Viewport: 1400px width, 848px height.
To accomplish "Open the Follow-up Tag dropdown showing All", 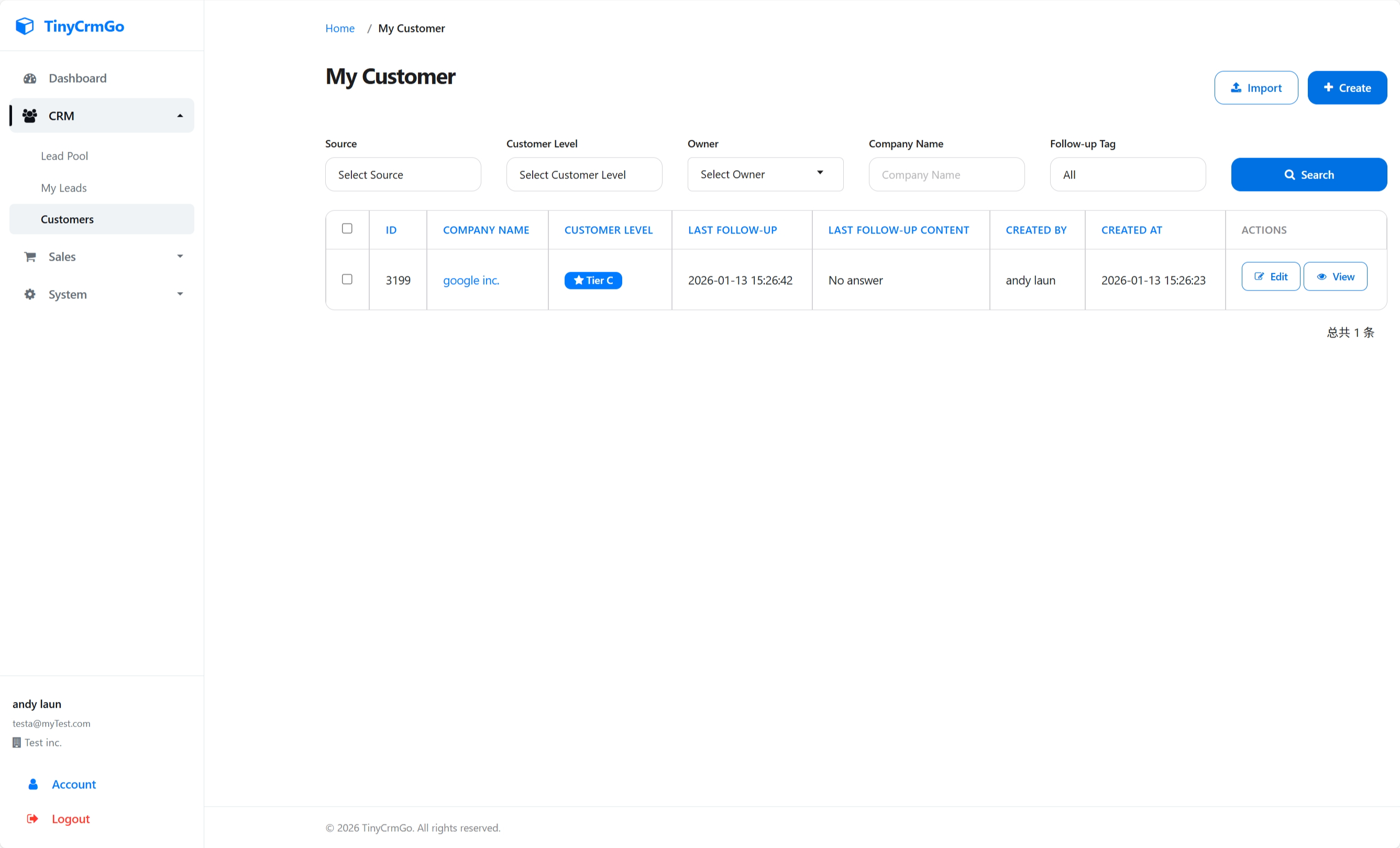I will coord(1128,174).
